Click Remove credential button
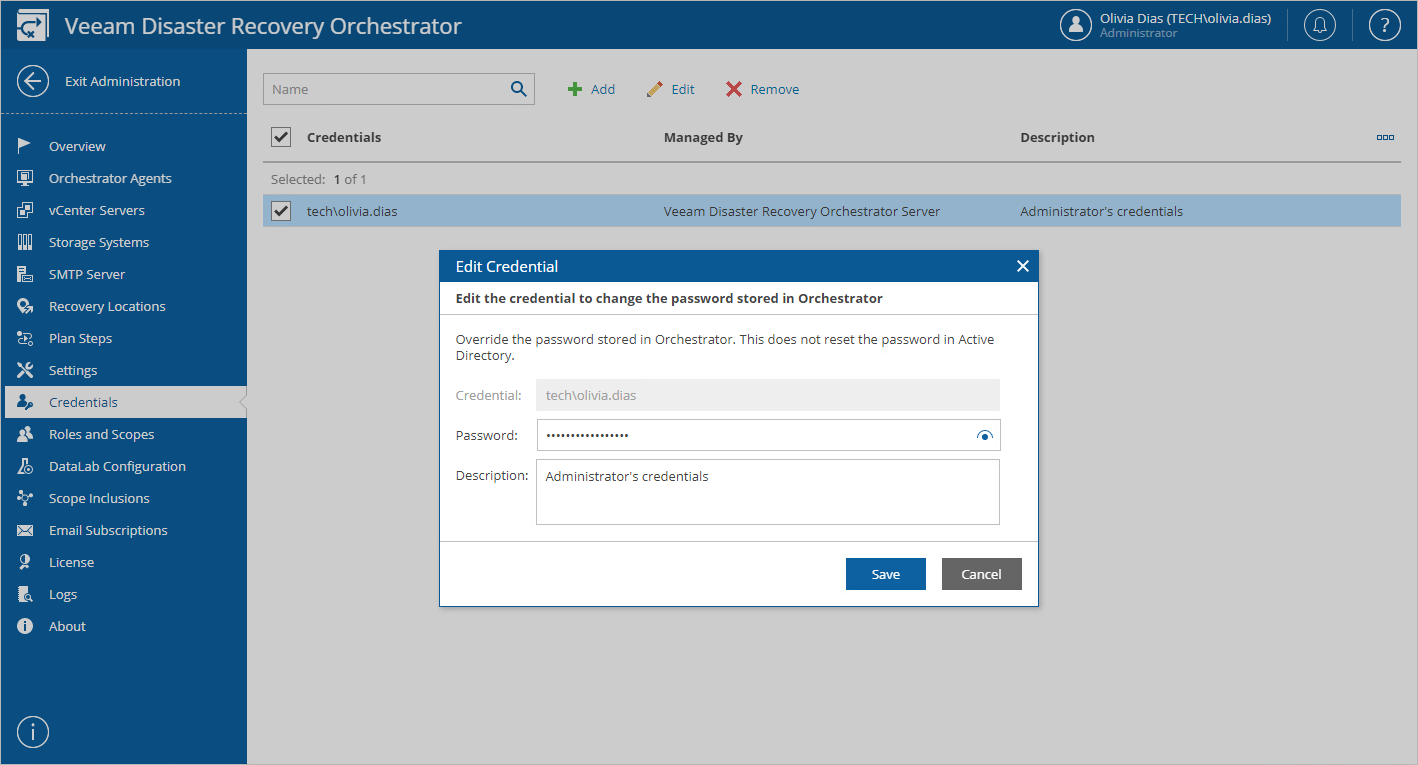 pos(762,89)
